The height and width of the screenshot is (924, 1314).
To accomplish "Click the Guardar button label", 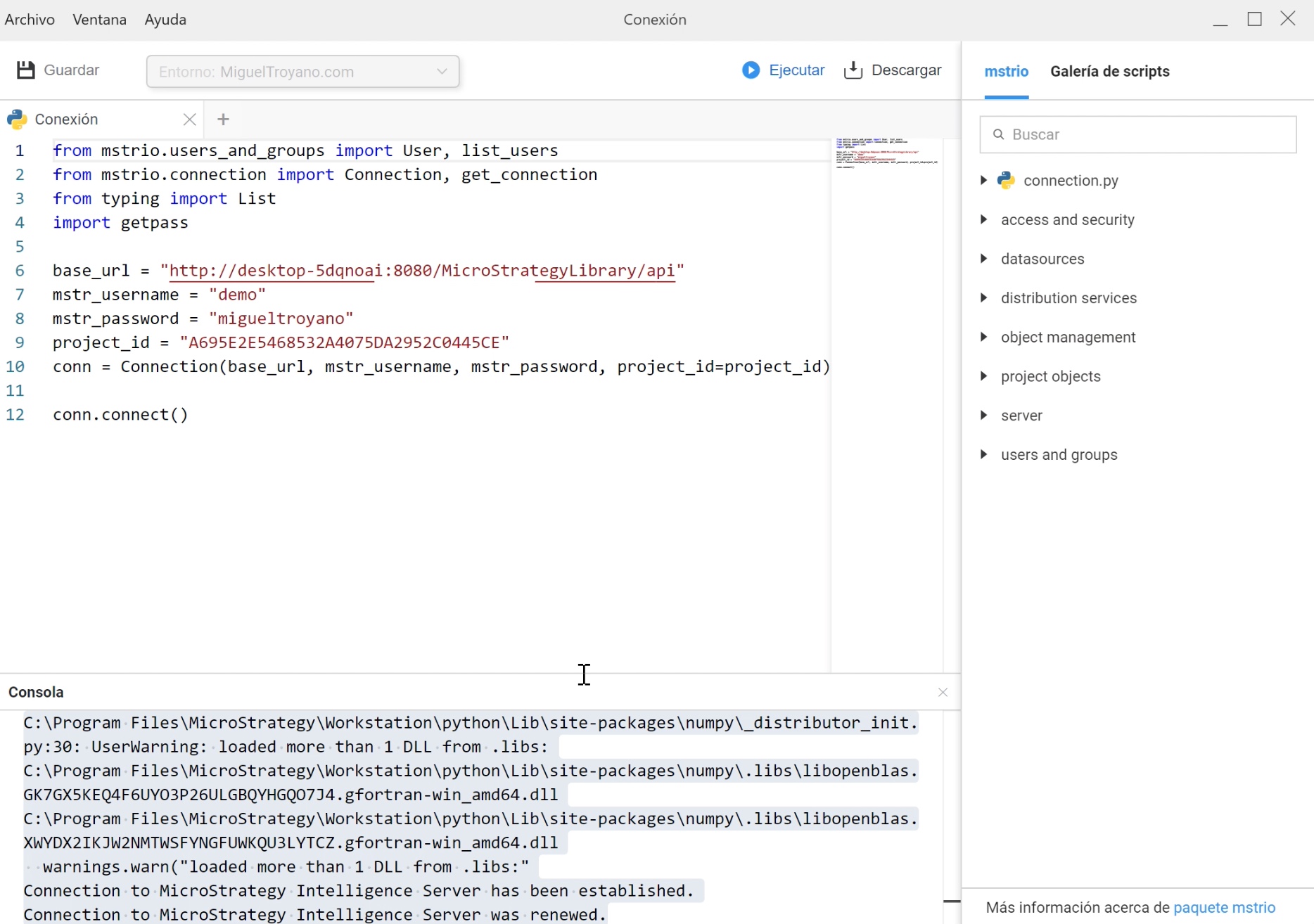I will (x=72, y=70).
